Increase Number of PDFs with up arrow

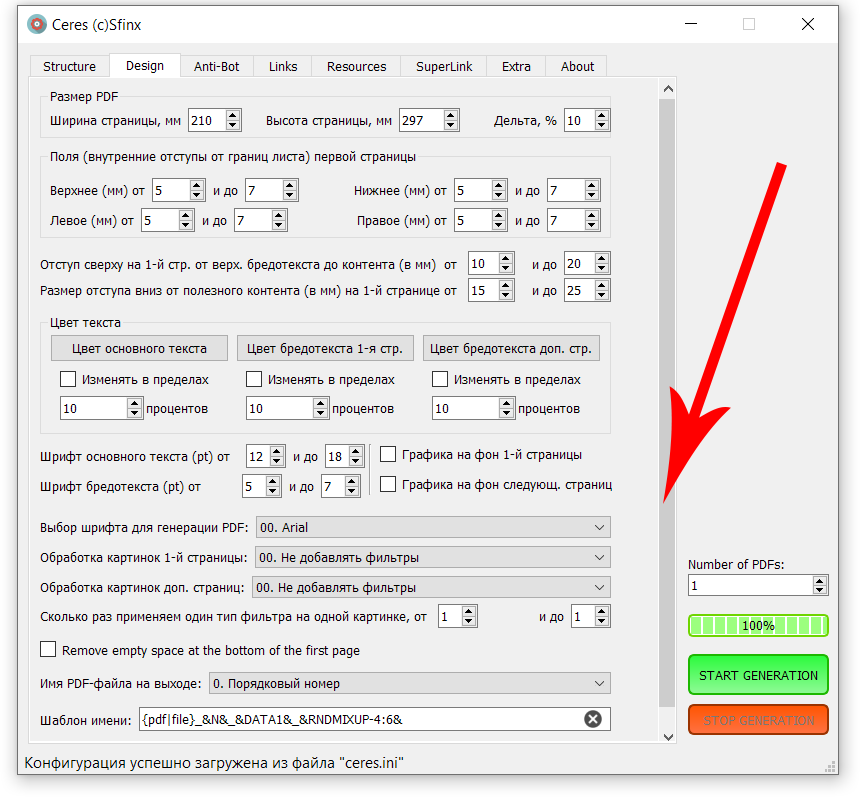click(820, 580)
